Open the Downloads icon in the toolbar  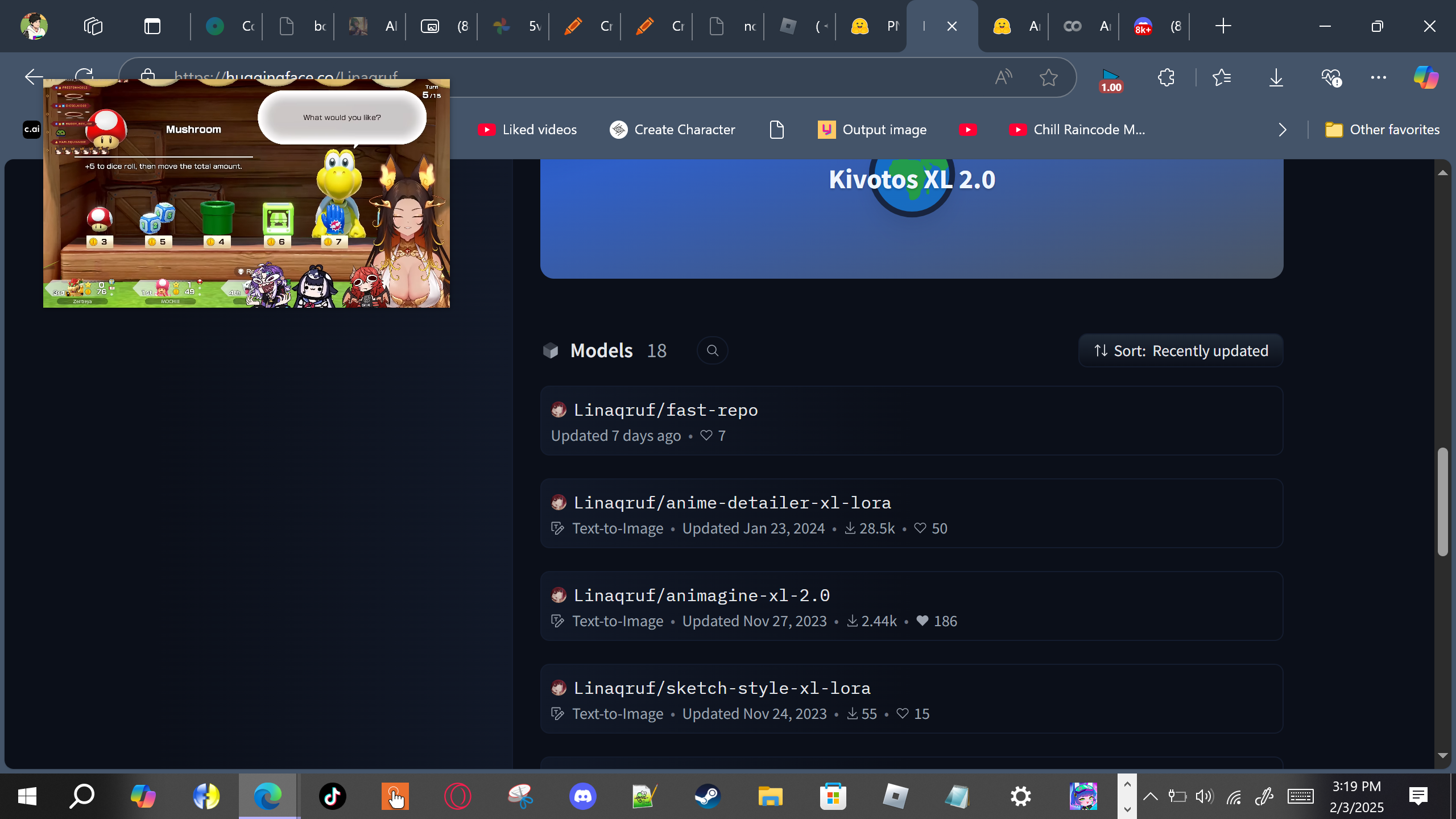[x=1276, y=77]
